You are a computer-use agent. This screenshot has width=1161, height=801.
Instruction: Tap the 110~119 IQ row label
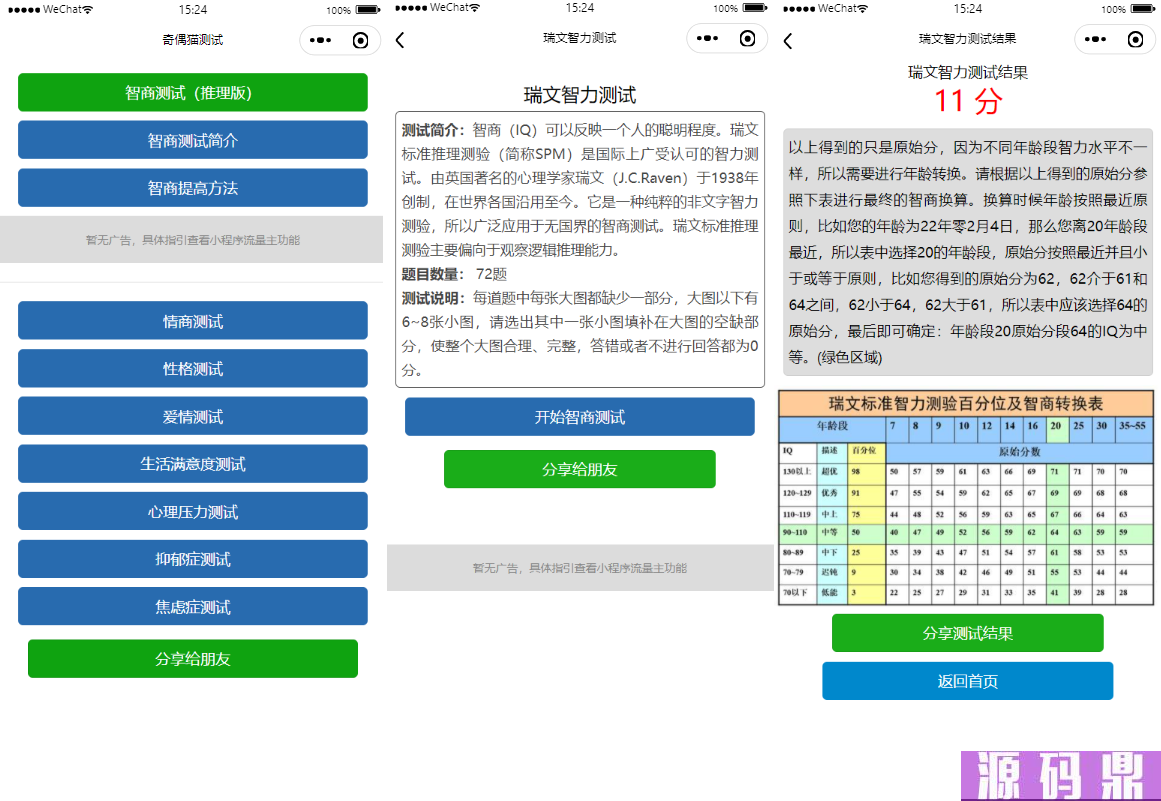click(x=797, y=513)
